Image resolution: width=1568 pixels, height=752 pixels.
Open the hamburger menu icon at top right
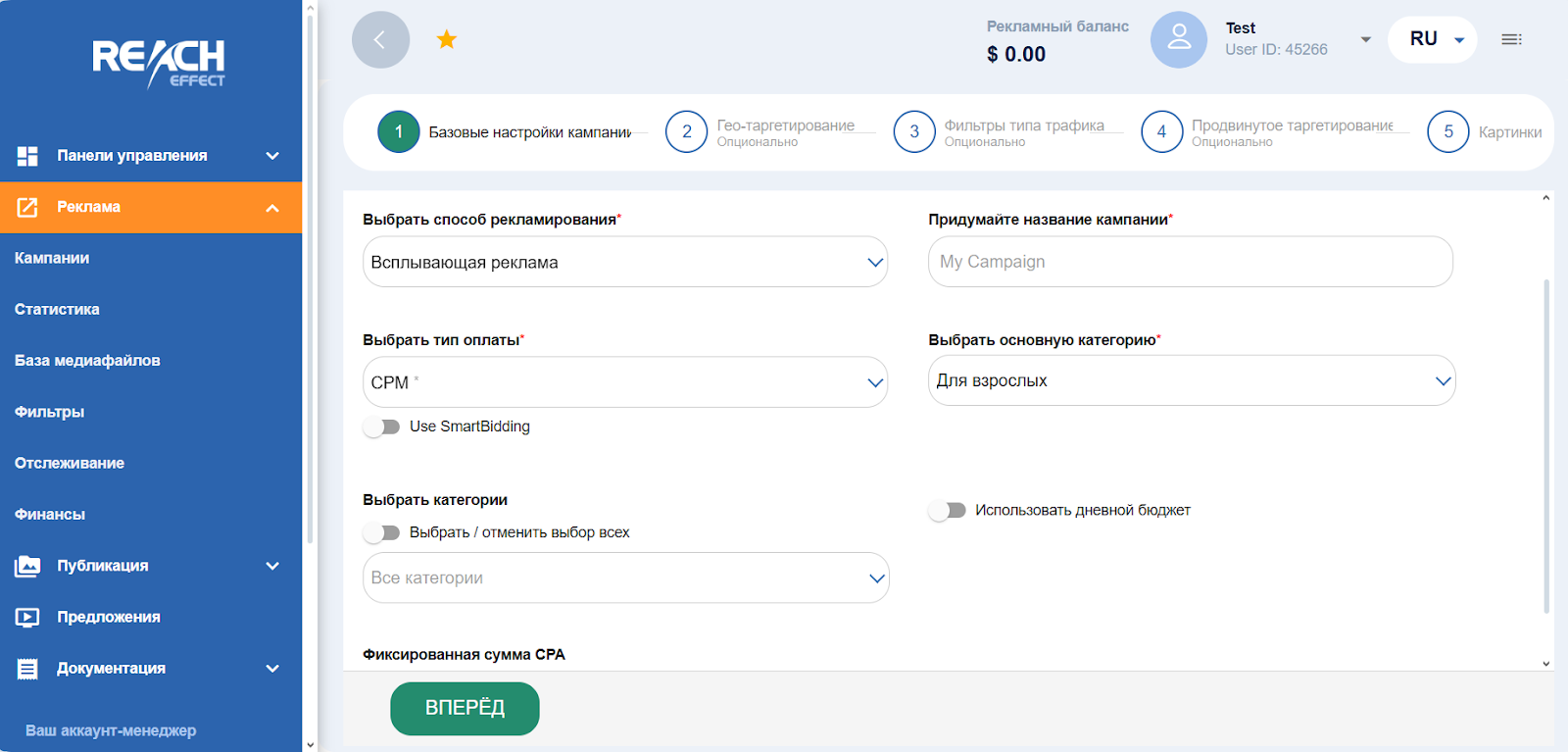point(1511,39)
